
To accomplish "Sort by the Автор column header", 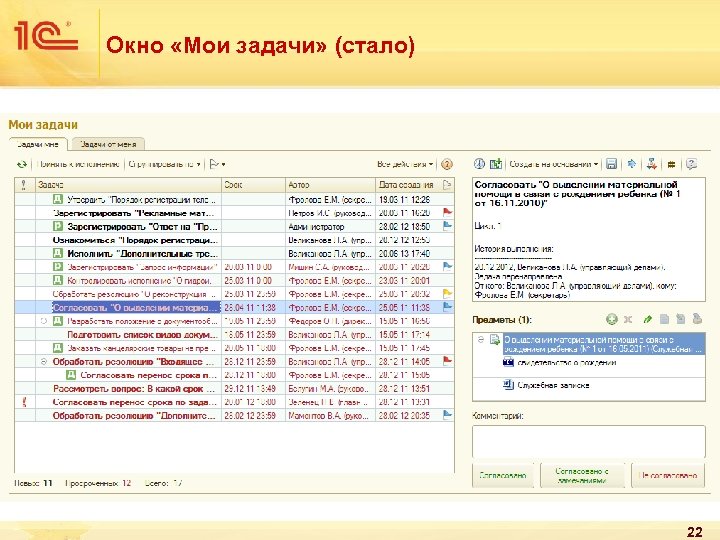I will [330, 185].
